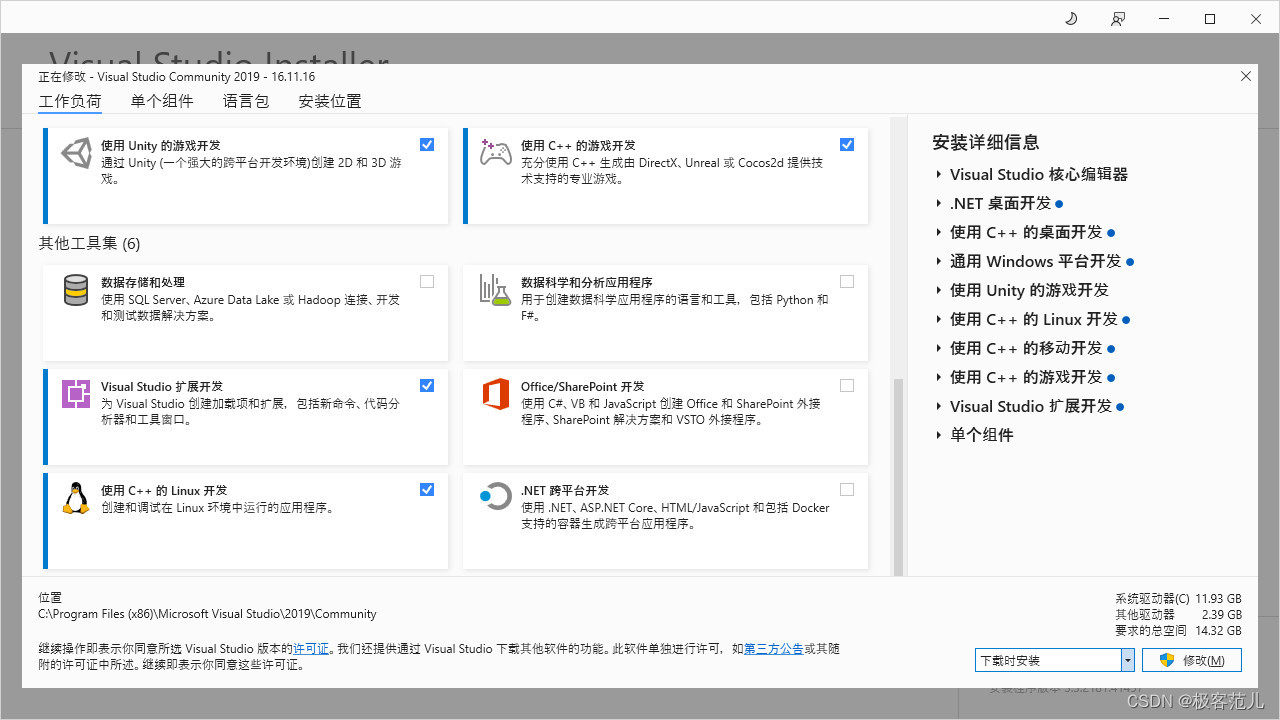Click the Visual Studio extension development icon
Screen dimensions: 1280x720
76,394
